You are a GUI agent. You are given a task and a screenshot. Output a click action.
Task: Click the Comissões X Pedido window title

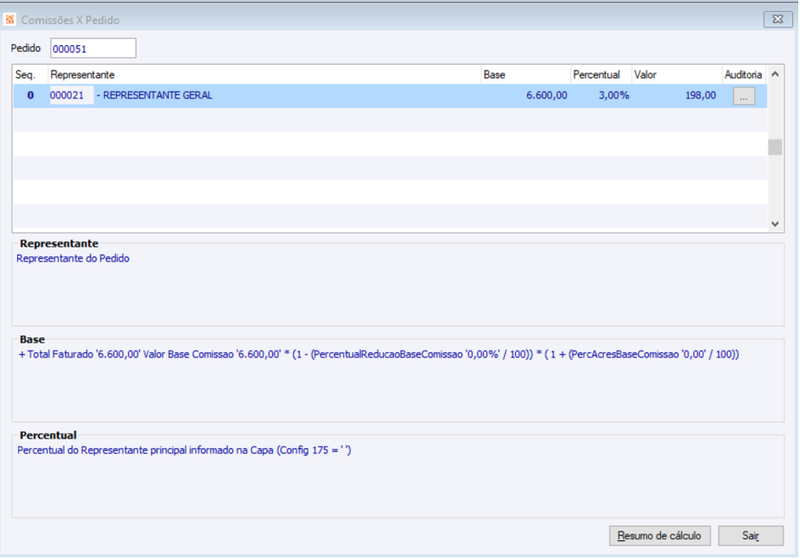click(x=70, y=20)
